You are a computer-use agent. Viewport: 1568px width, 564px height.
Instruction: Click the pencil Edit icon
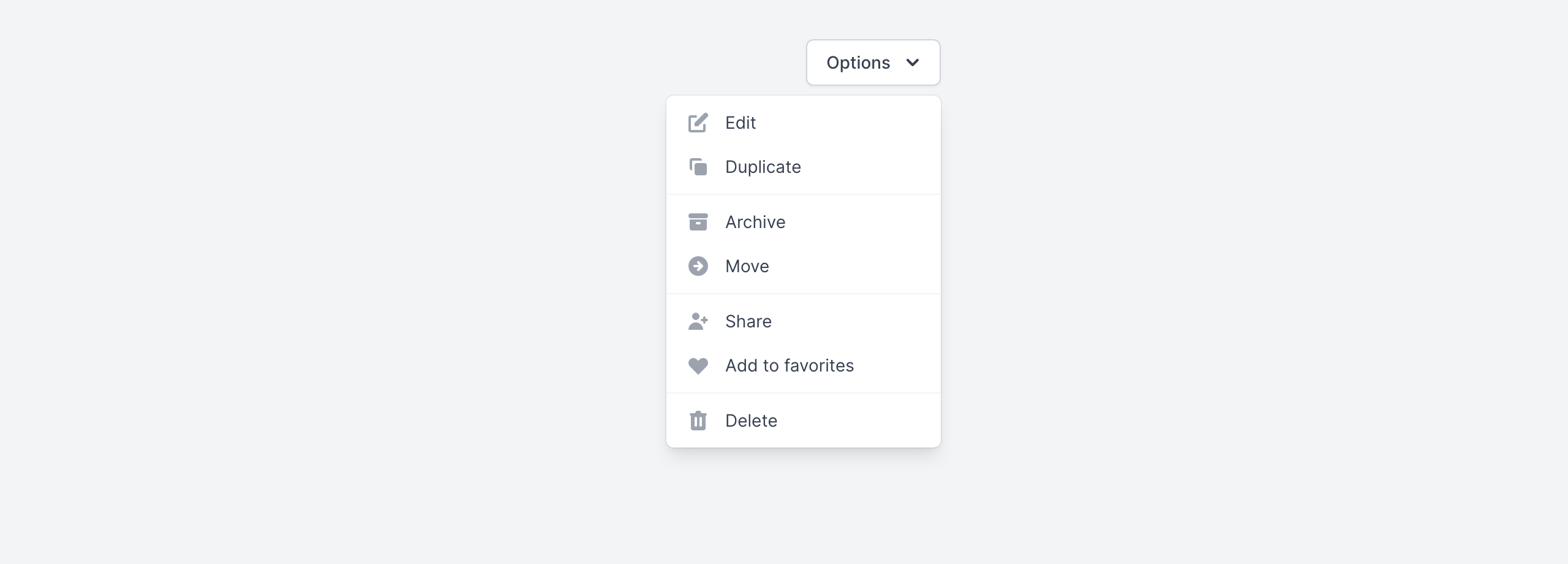point(698,123)
